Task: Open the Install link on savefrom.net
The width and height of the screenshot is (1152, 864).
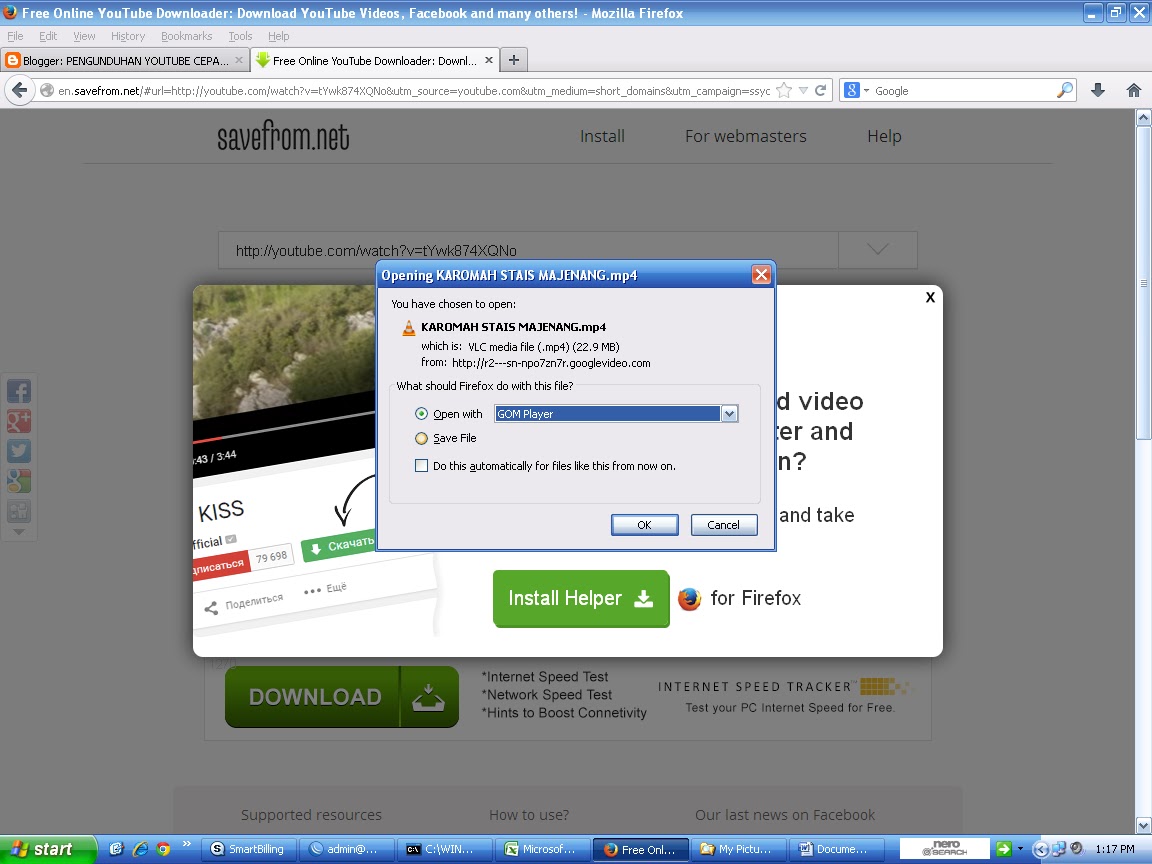Action: pos(602,136)
